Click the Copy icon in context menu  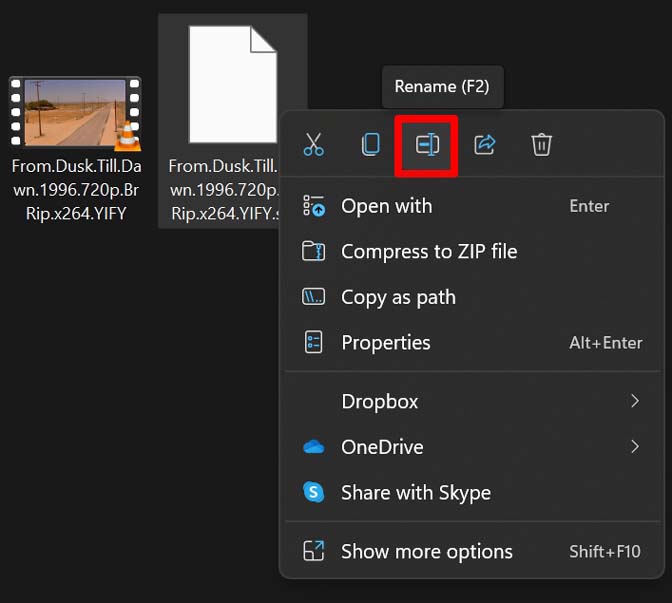coord(371,145)
